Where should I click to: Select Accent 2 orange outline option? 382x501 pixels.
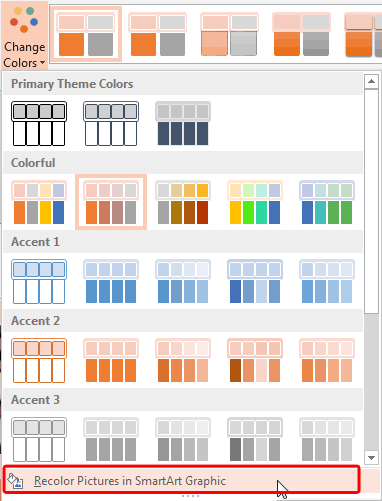(39, 360)
